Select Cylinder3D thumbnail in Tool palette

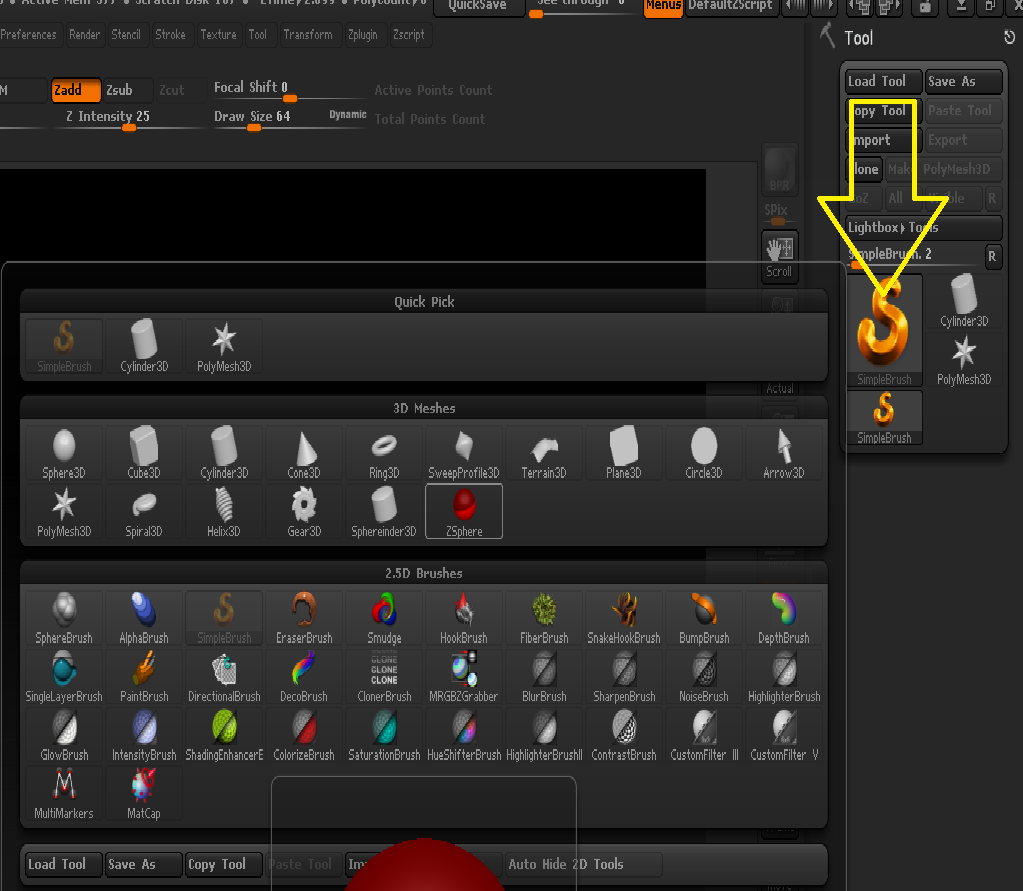click(x=964, y=301)
